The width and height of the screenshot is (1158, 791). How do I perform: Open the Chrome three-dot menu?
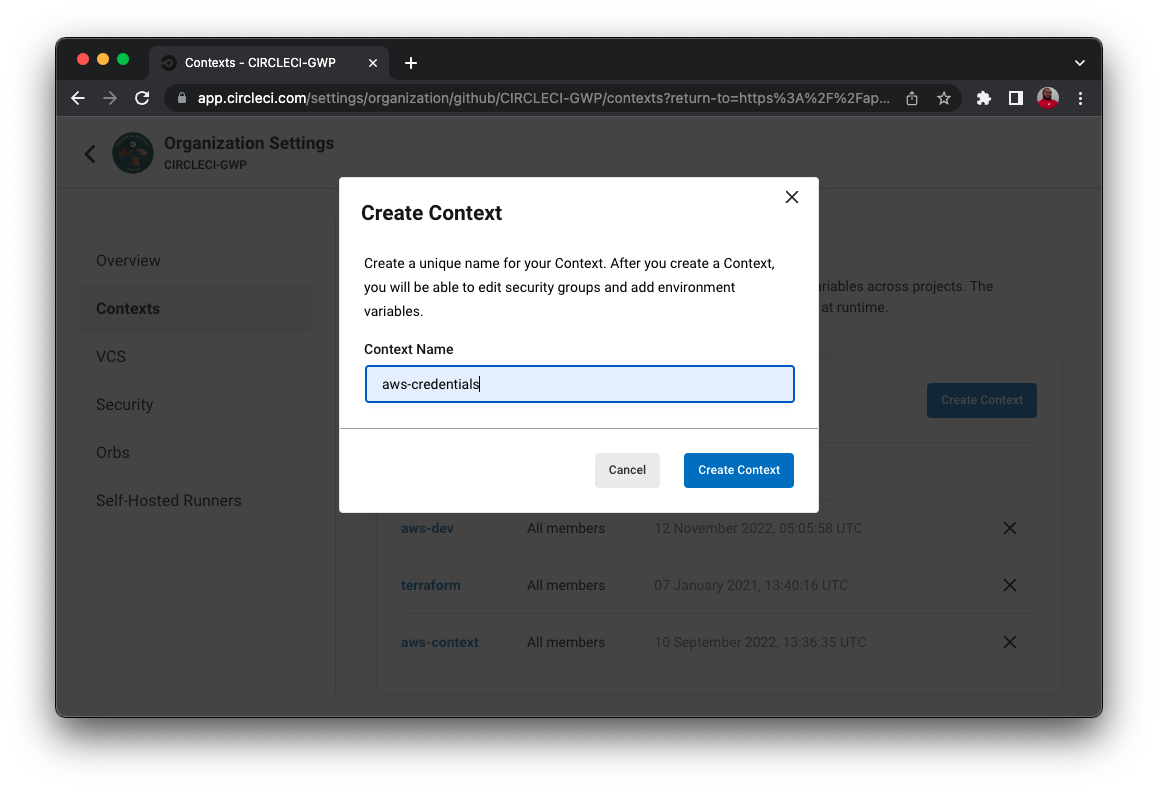tap(1080, 98)
